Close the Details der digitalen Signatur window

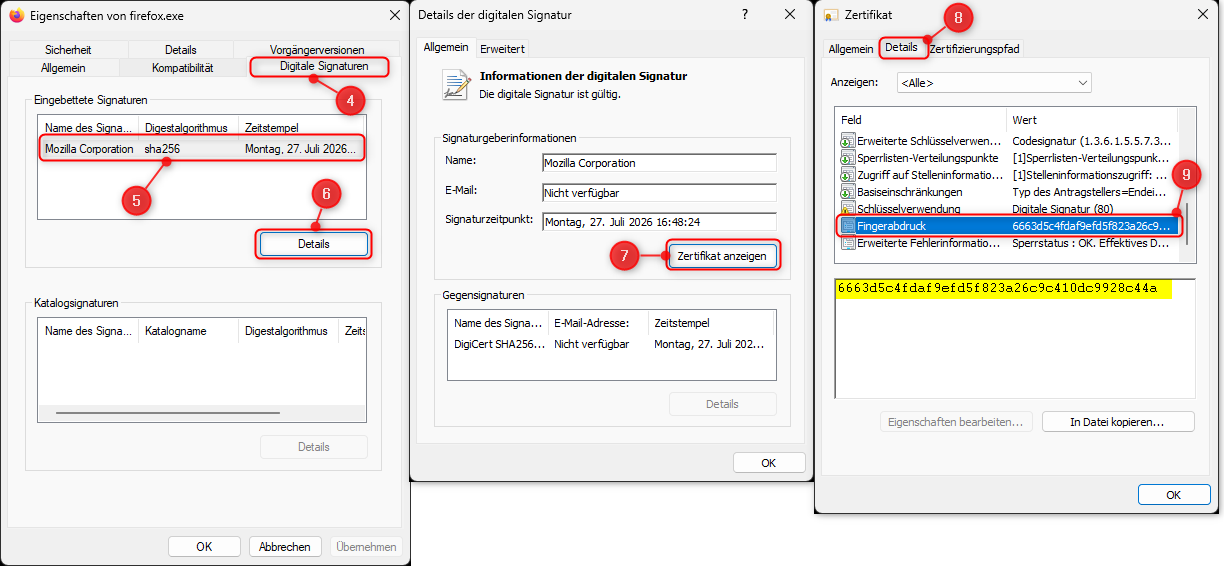pos(790,15)
